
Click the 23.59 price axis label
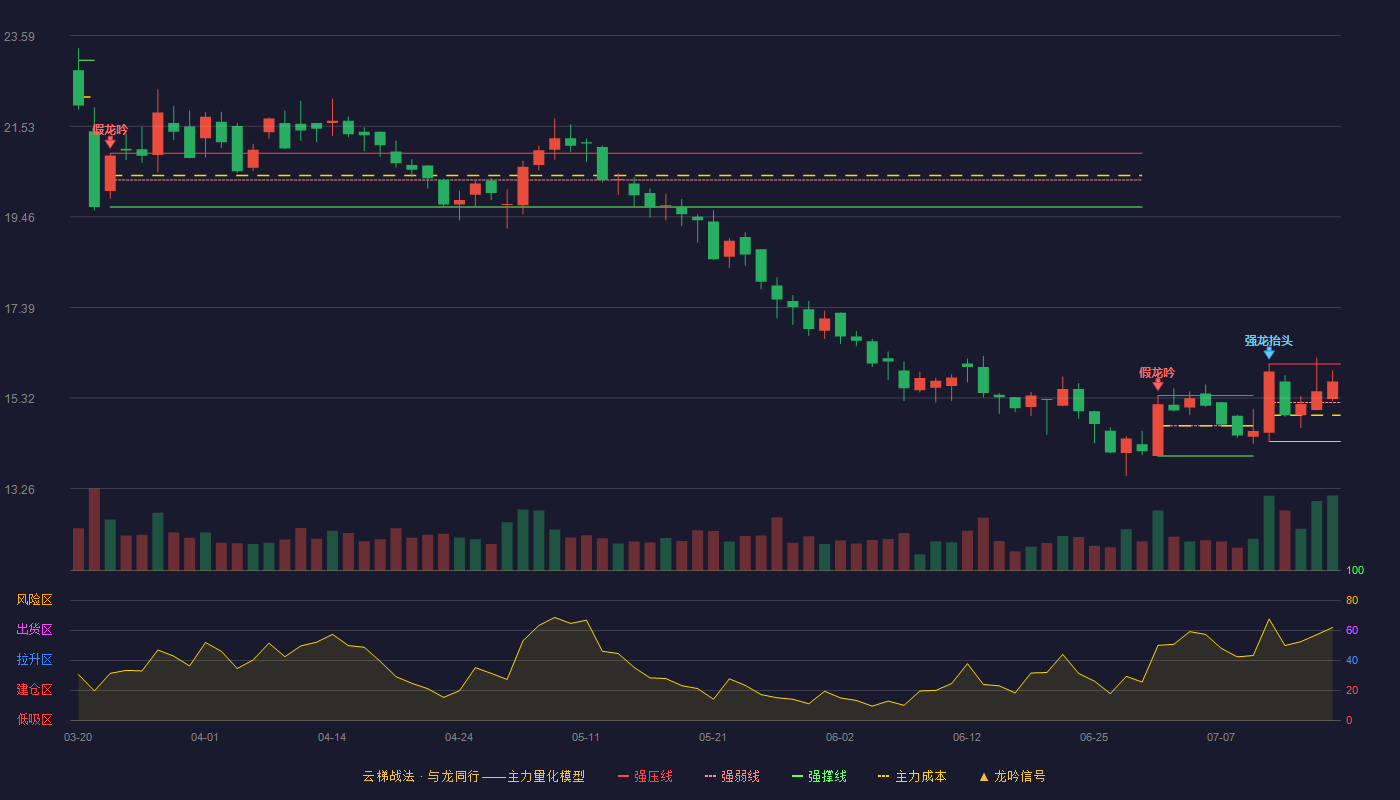point(19,37)
